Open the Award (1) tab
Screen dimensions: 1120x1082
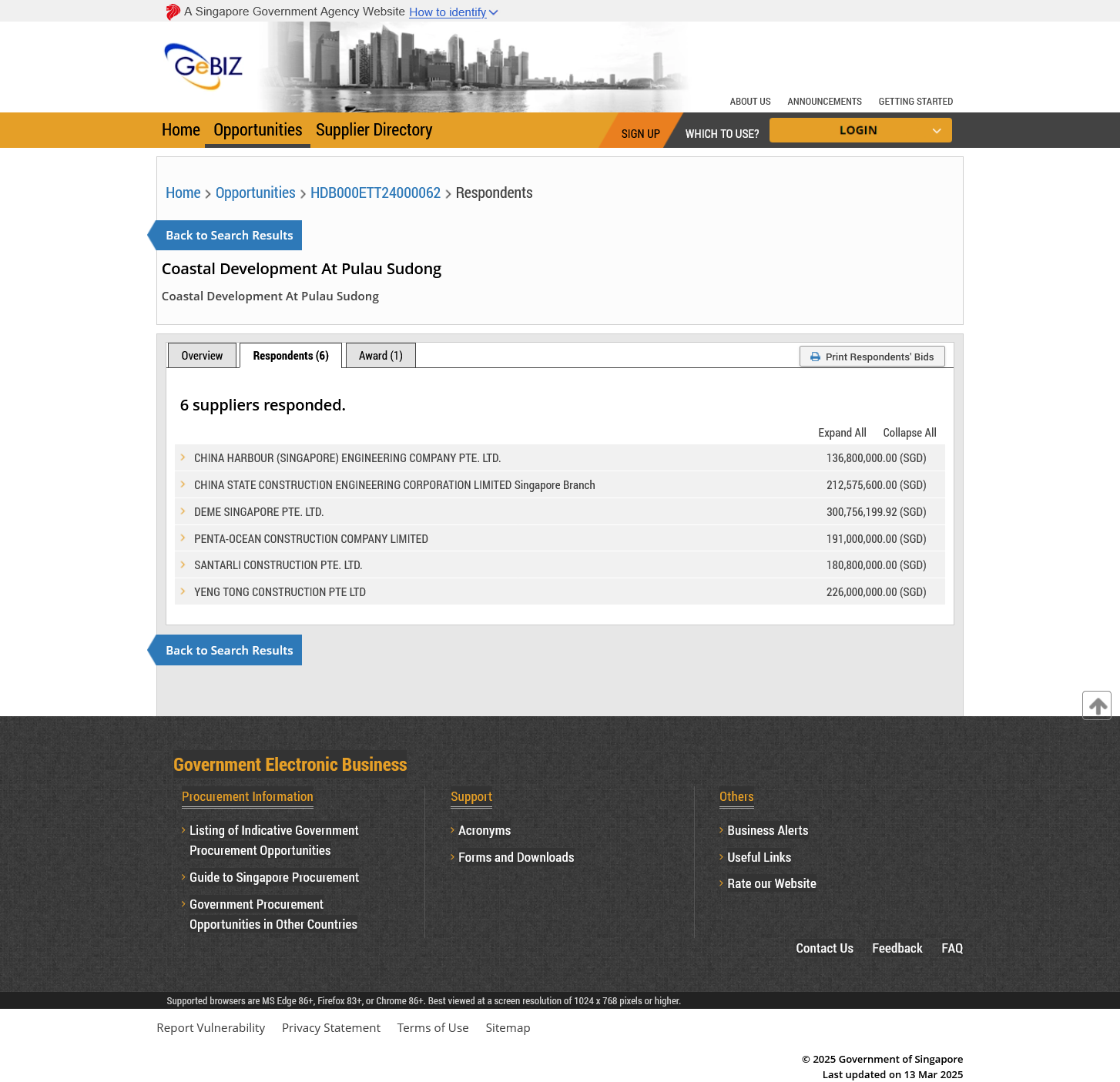(x=381, y=356)
